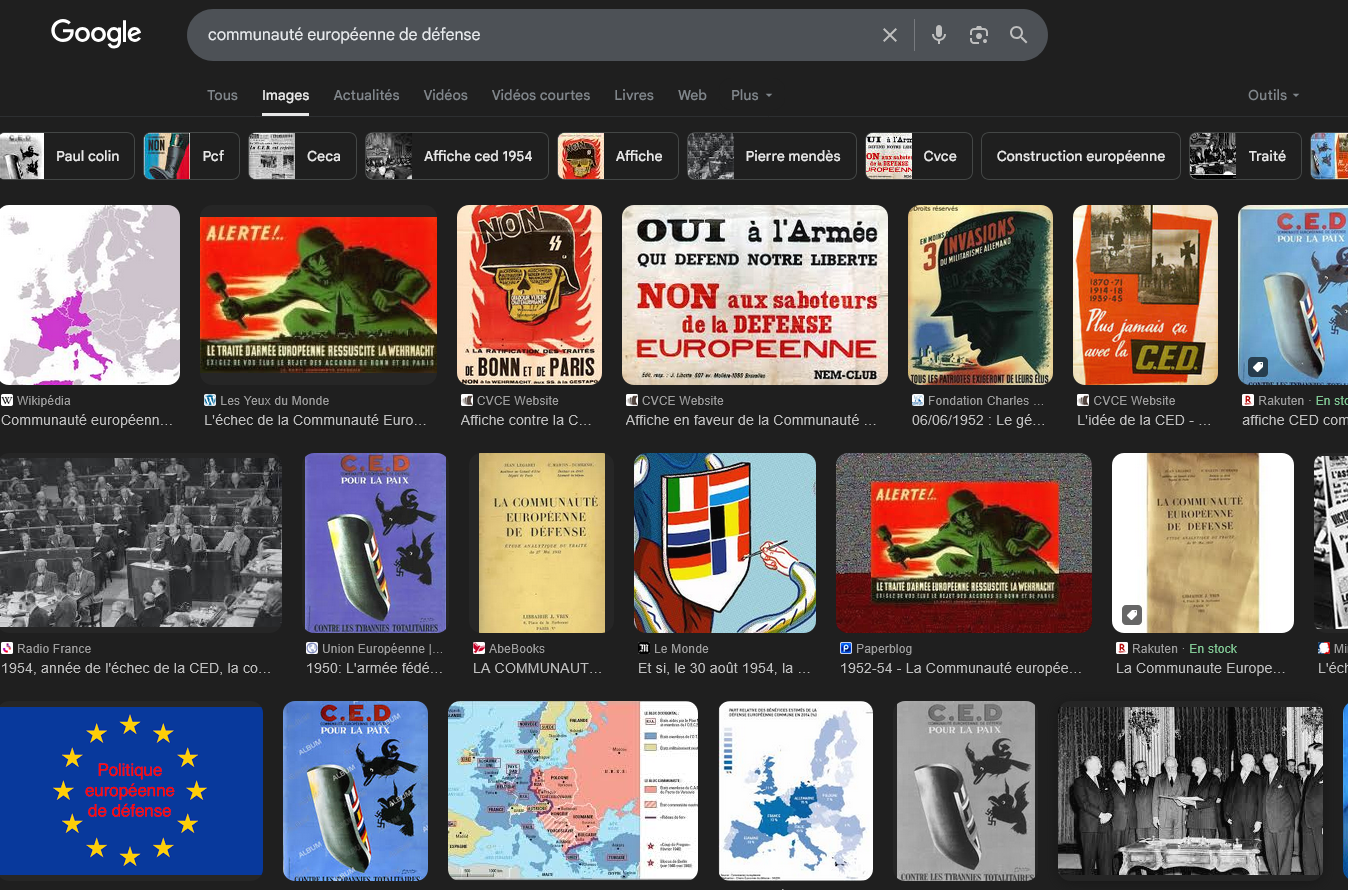The width and height of the screenshot is (1348, 890).
Task: Open the AbeBooks book cover thumbnail
Action: tap(541, 543)
